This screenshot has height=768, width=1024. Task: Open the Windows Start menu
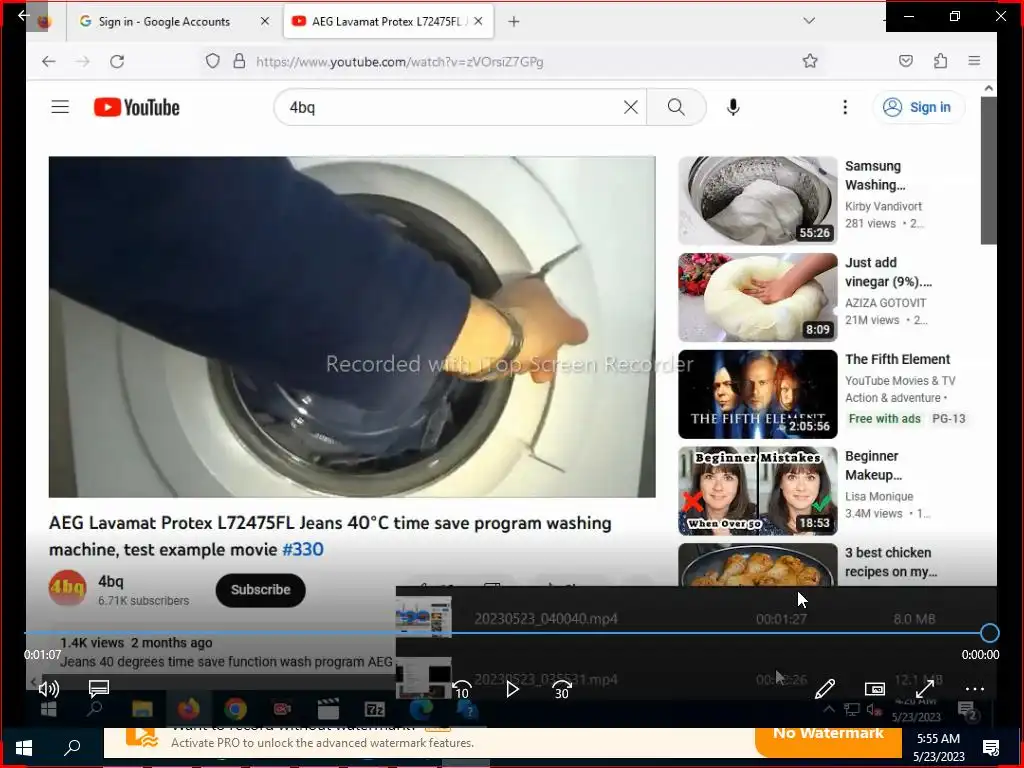[24, 748]
